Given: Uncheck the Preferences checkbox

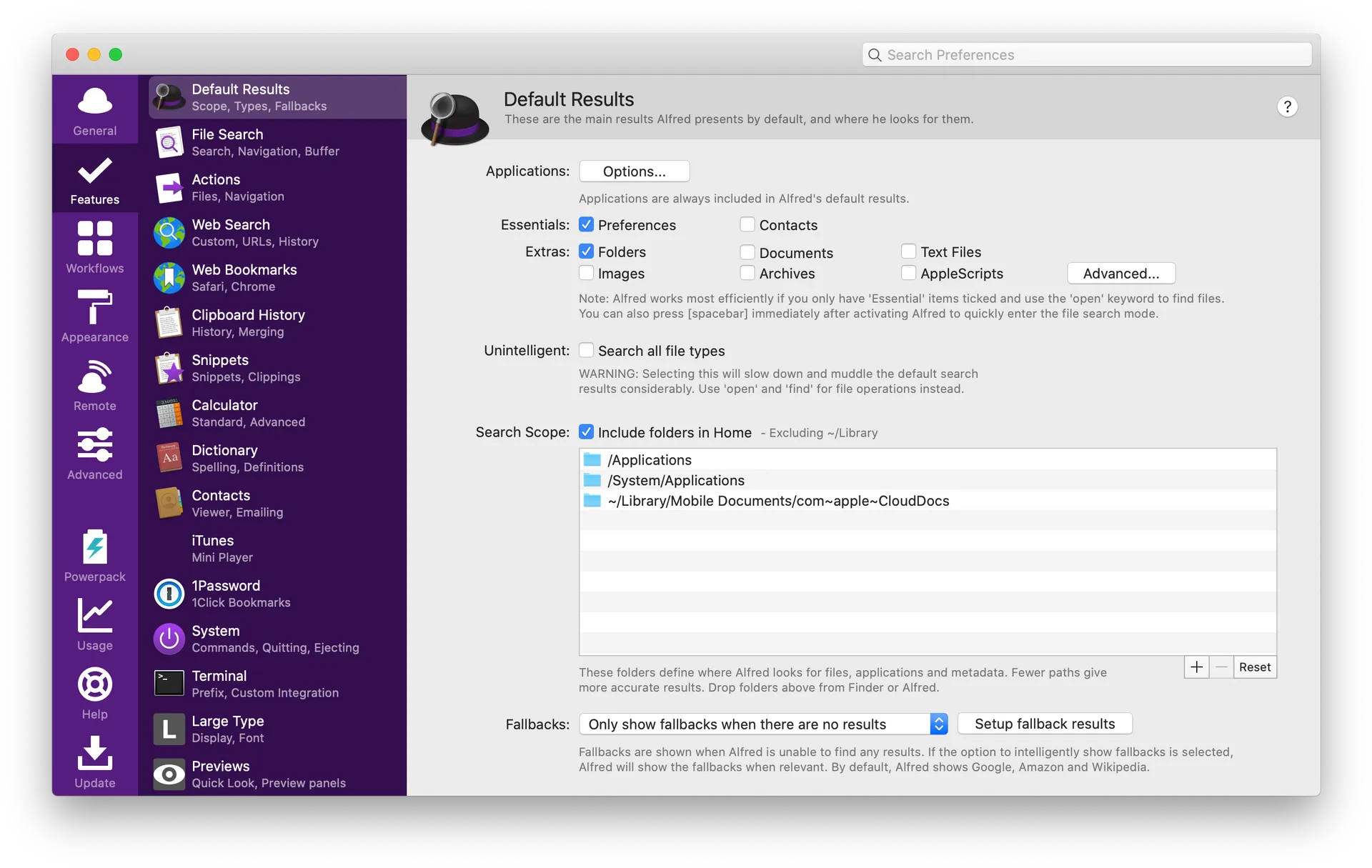Looking at the screenshot, I should pos(587,224).
